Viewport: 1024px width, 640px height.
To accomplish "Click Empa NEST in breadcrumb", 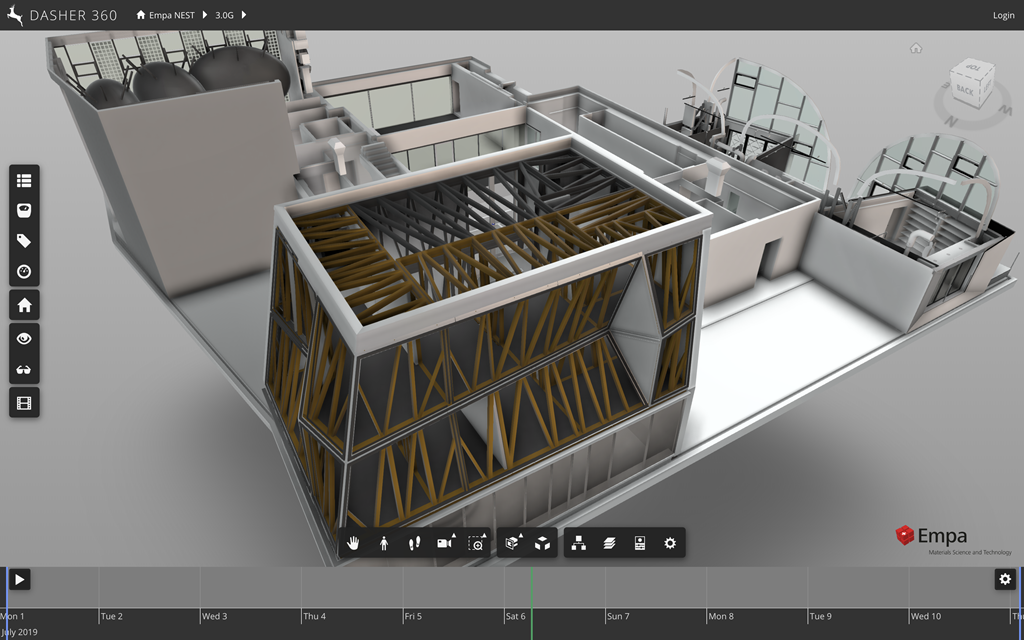I will coord(171,15).
